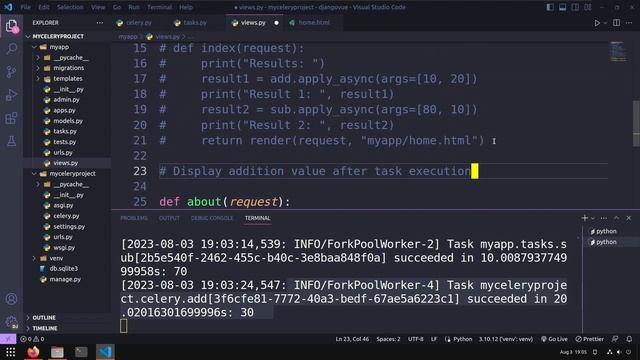Click the Explorer more actions ellipsis
The width and height of the screenshot is (640, 360).
tap(100, 23)
